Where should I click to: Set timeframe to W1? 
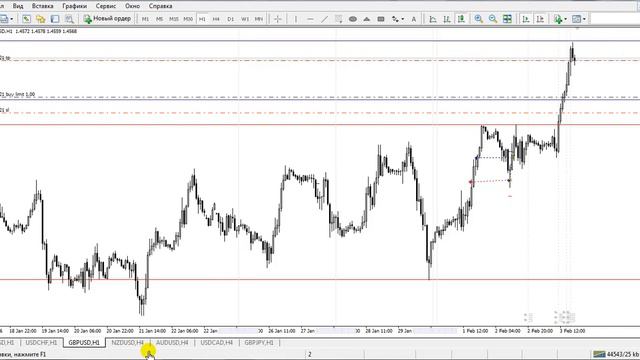coord(245,19)
